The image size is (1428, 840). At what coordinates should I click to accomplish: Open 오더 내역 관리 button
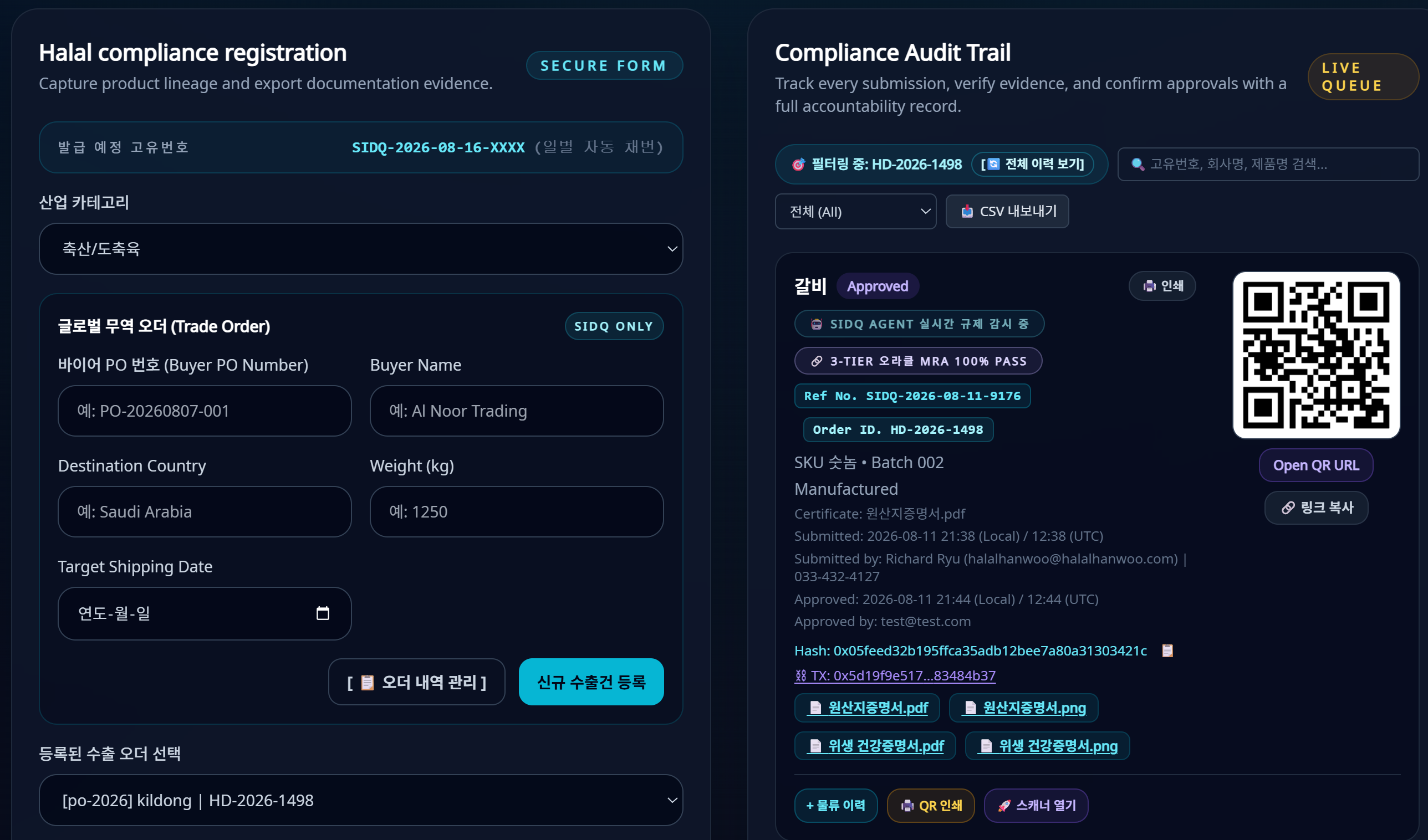point(416,682)
